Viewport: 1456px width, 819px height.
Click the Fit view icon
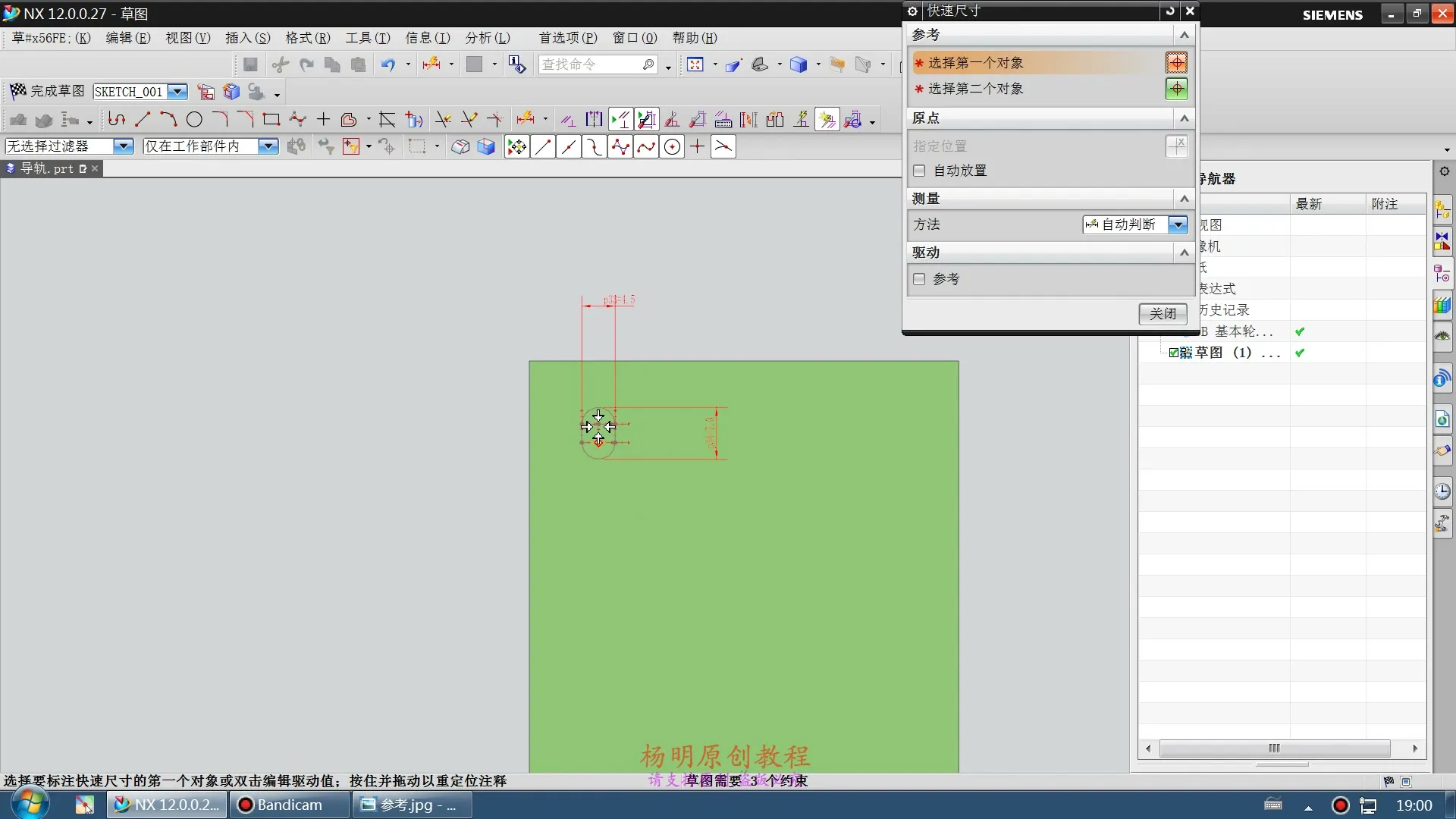695,64
